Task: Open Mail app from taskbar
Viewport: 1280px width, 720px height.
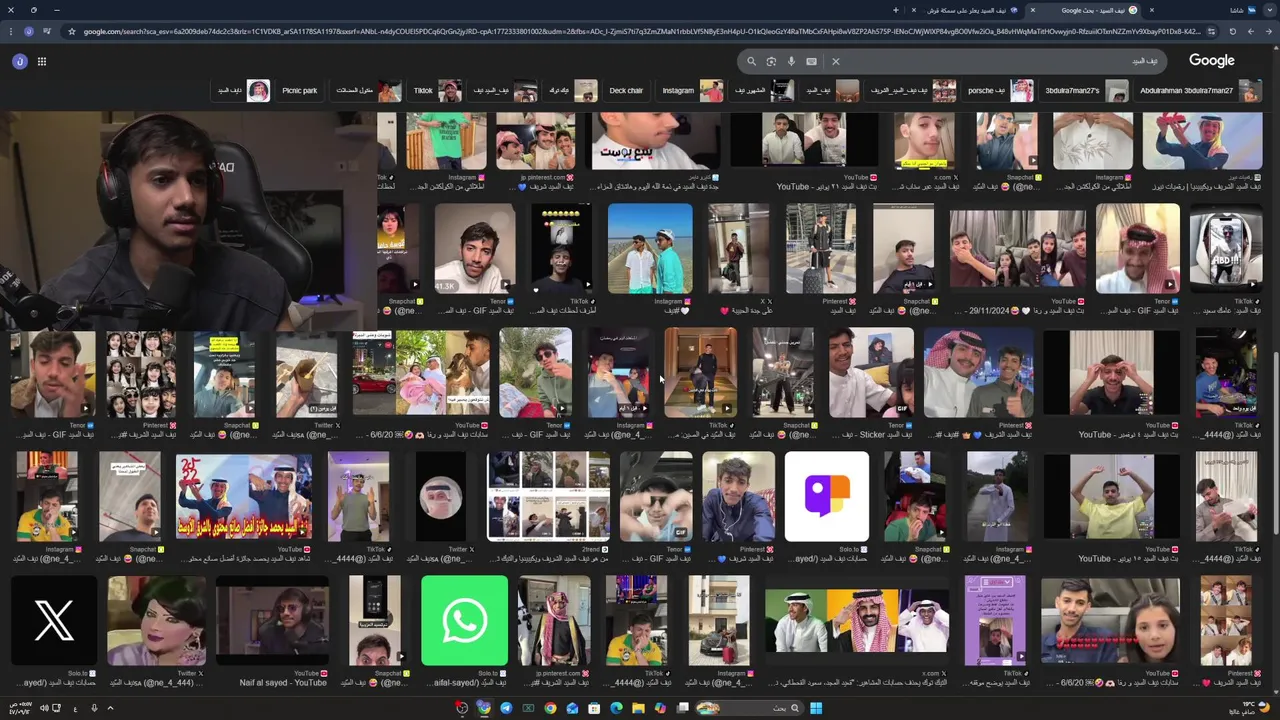Action: 572,708
